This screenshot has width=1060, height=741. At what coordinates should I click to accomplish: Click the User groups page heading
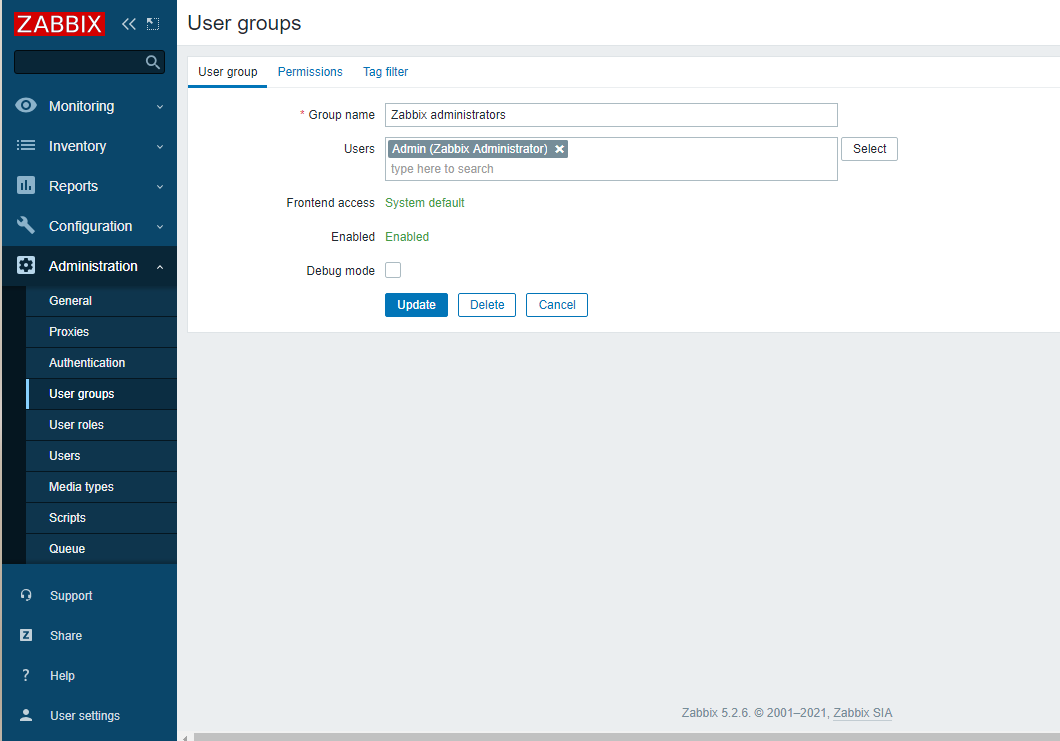[x=244, y=23]
